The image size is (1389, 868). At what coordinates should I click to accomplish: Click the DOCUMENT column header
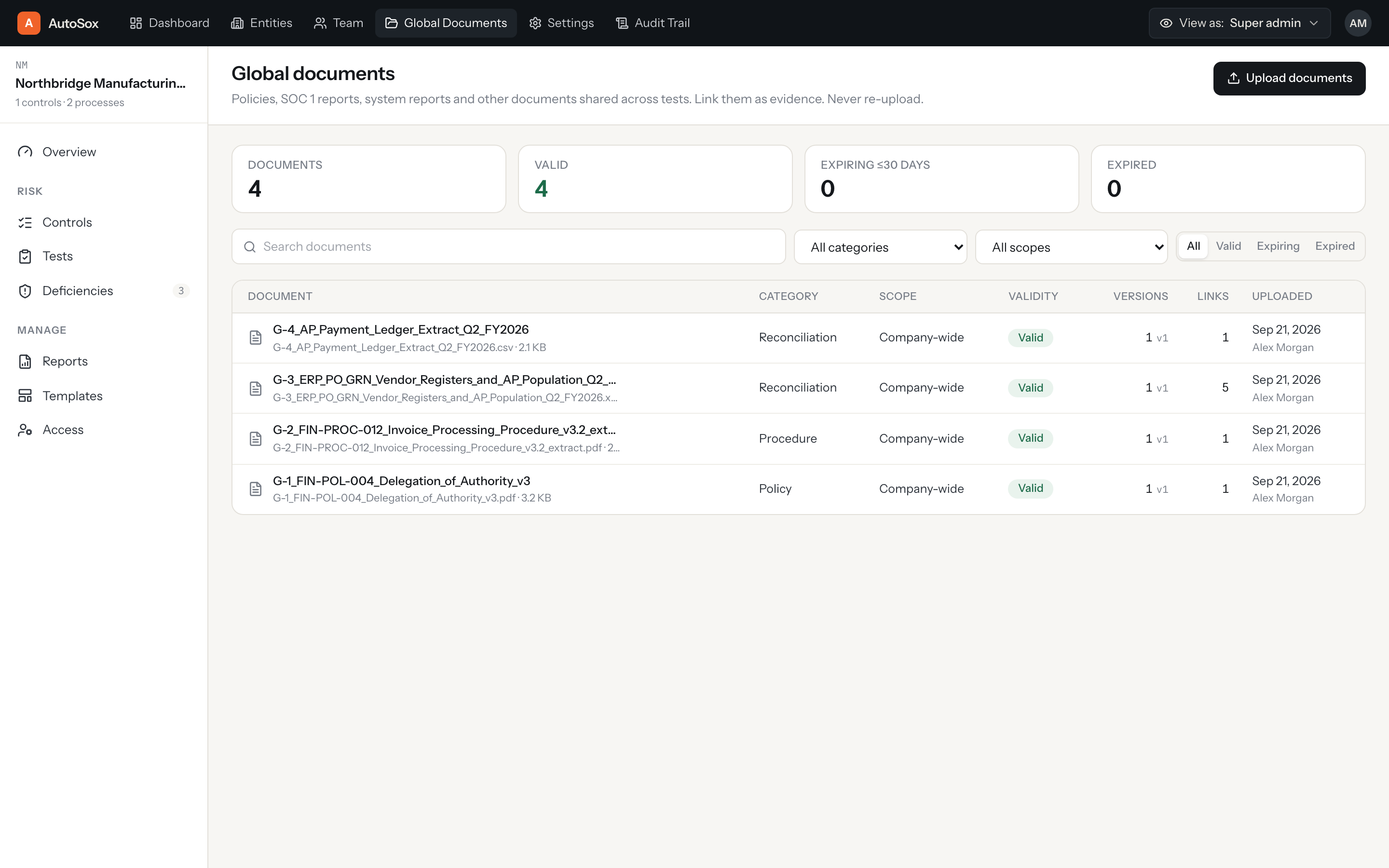(280, 296)
